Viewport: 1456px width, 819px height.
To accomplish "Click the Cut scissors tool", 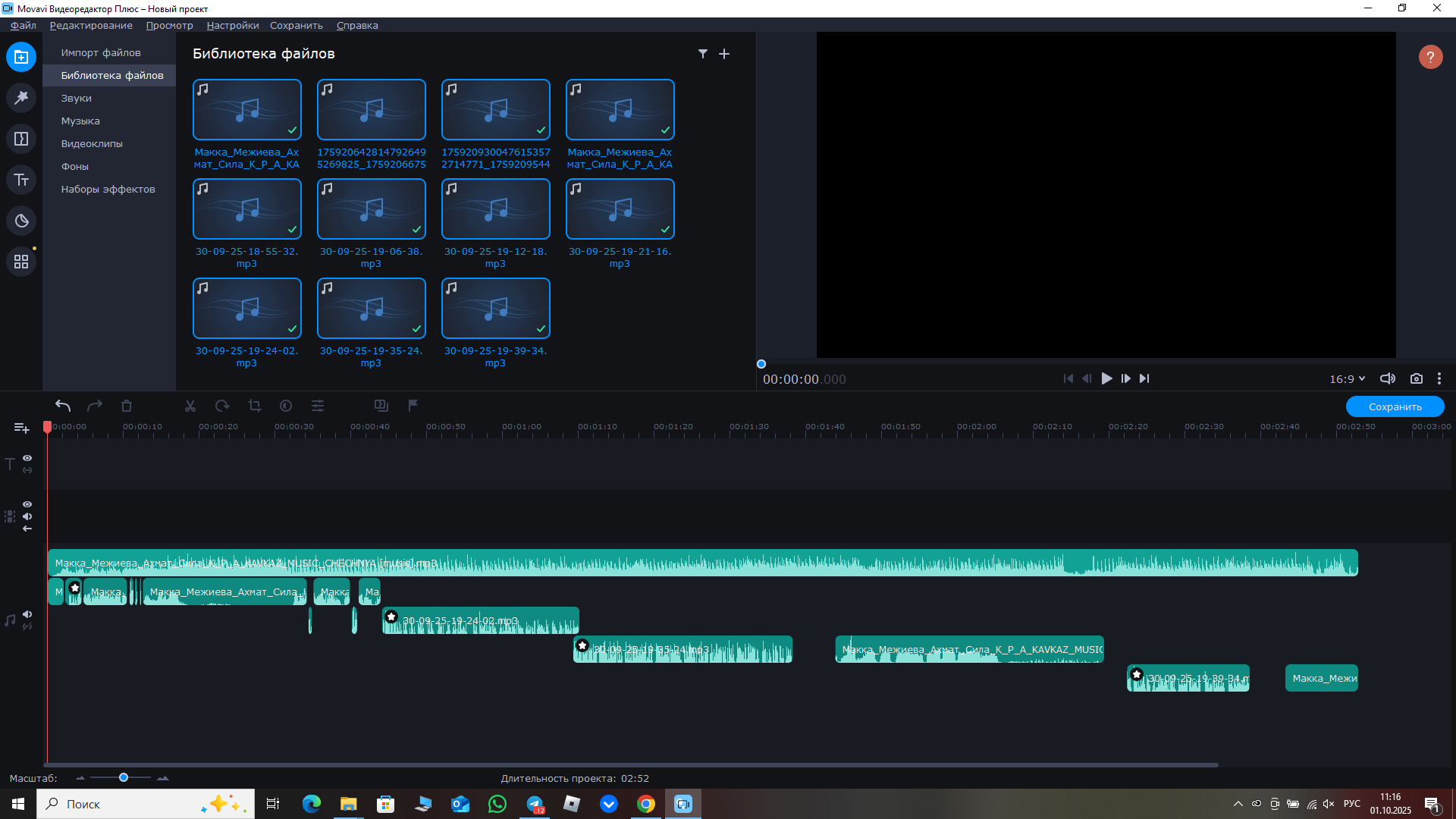I will click(190, 406).
